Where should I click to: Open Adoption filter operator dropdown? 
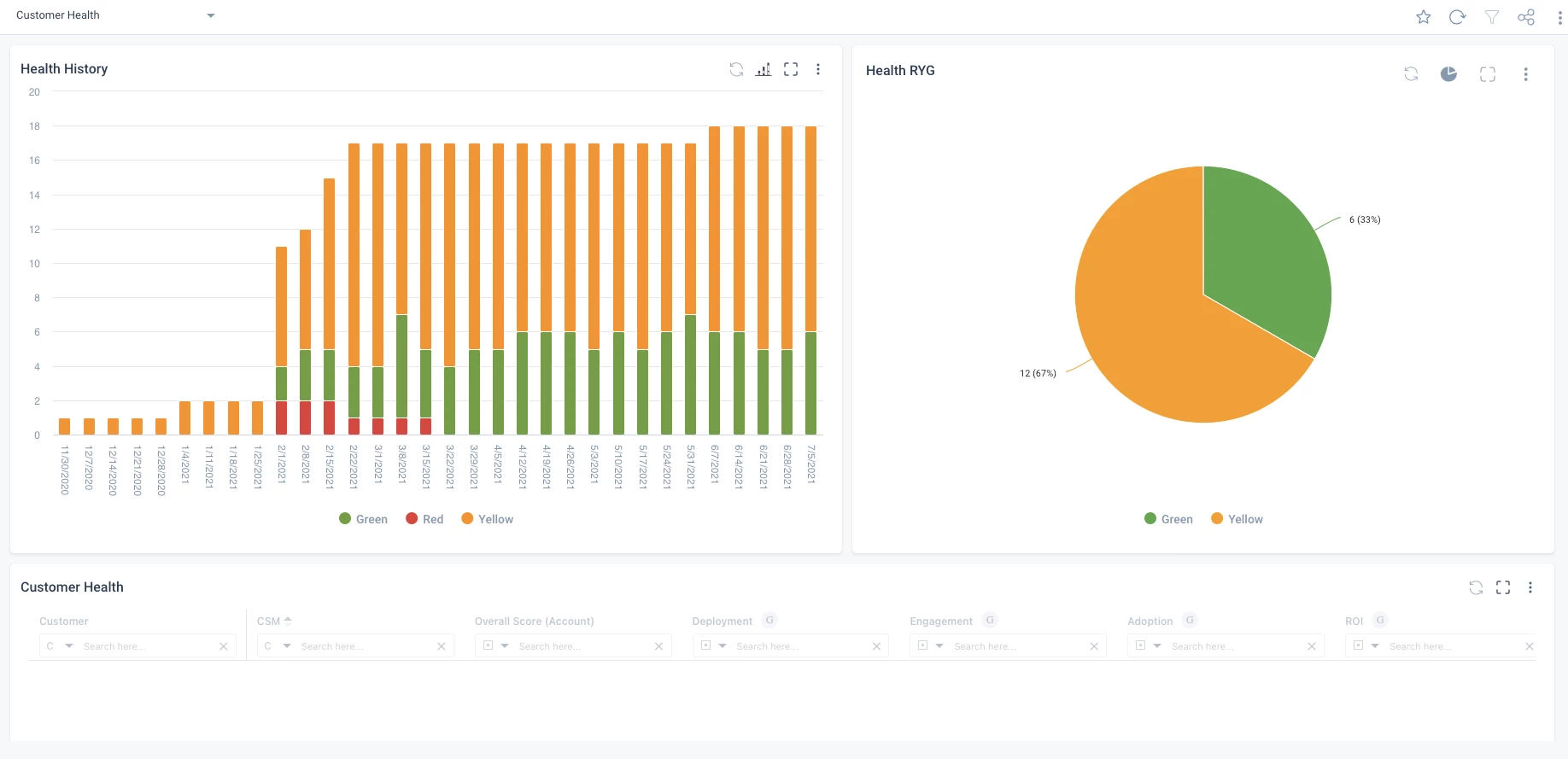1157,646
